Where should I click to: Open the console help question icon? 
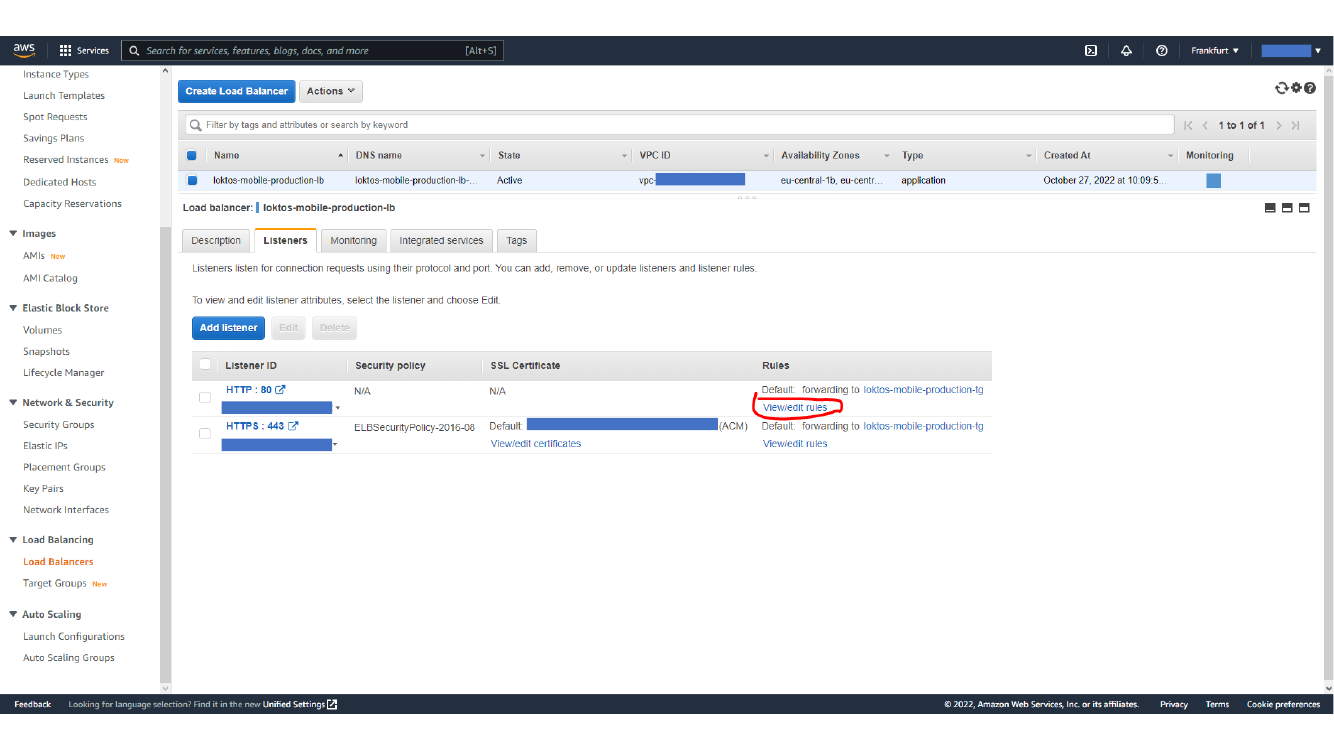1309,88
